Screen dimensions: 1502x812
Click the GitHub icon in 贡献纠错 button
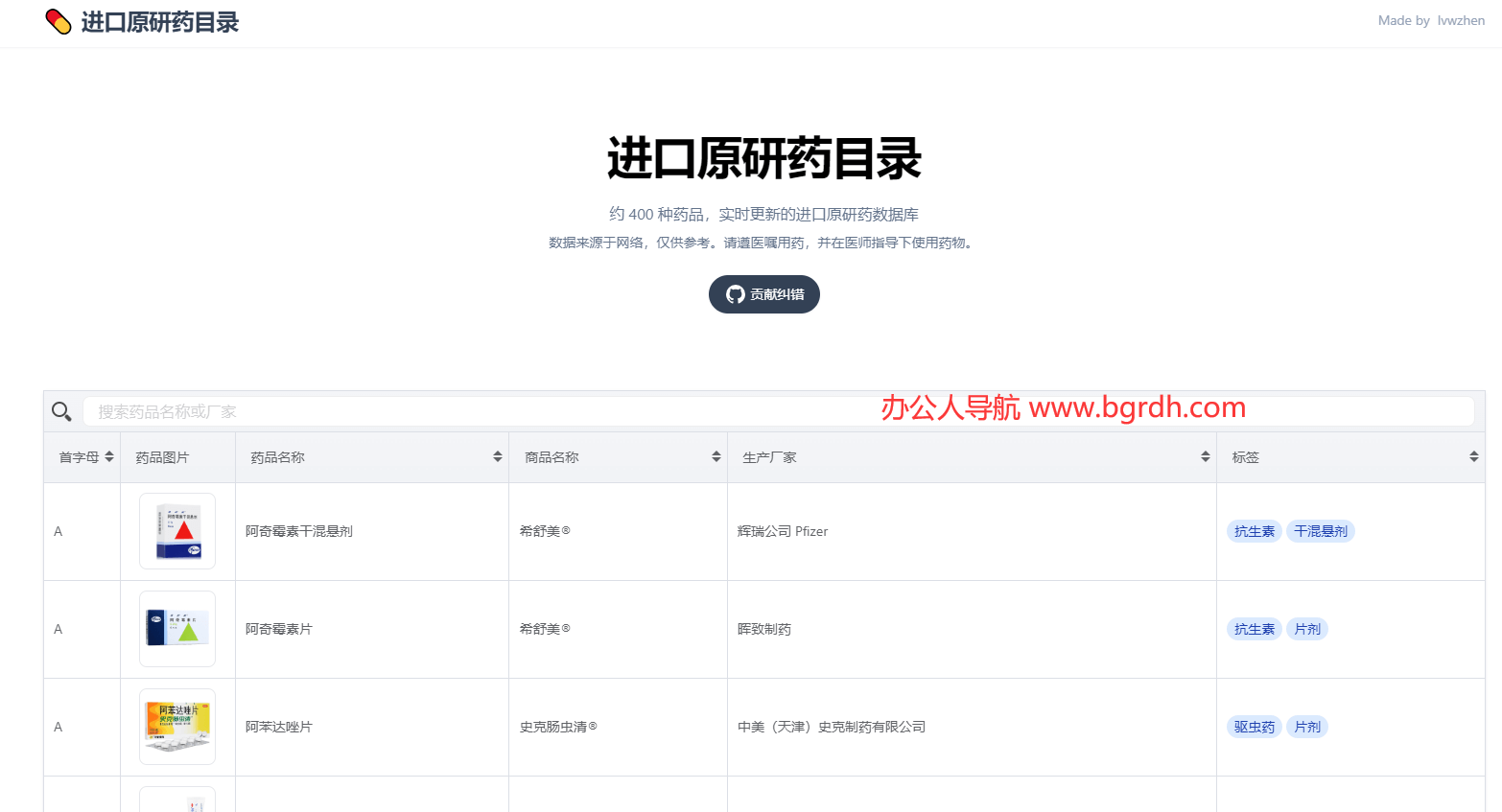coord(736,294)
